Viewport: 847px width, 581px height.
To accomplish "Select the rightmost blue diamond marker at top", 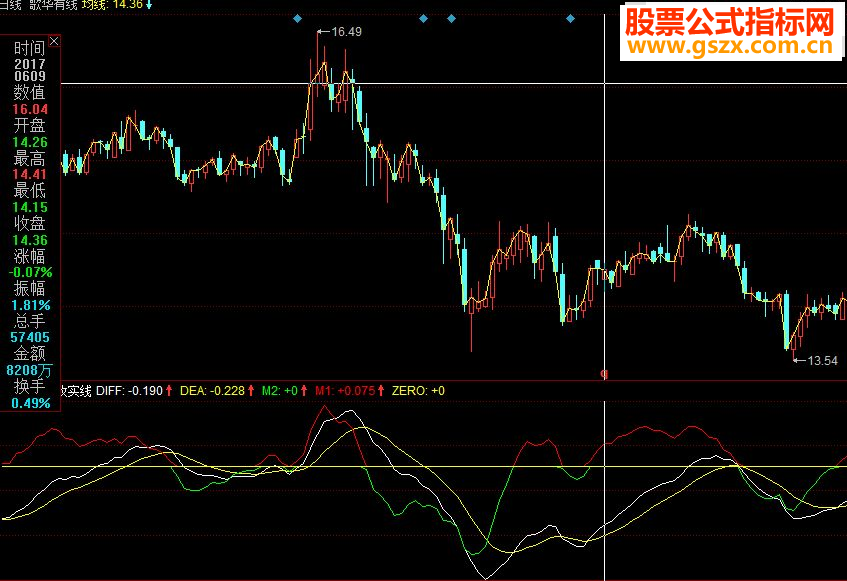I will [570, 19].
